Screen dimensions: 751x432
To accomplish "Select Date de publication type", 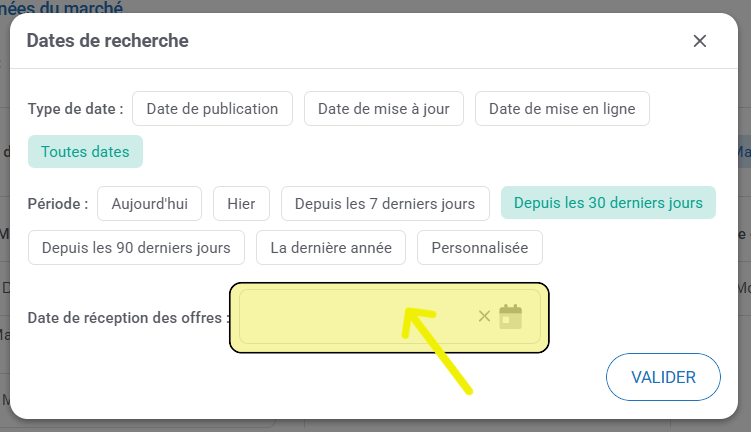I will (213, 109).
